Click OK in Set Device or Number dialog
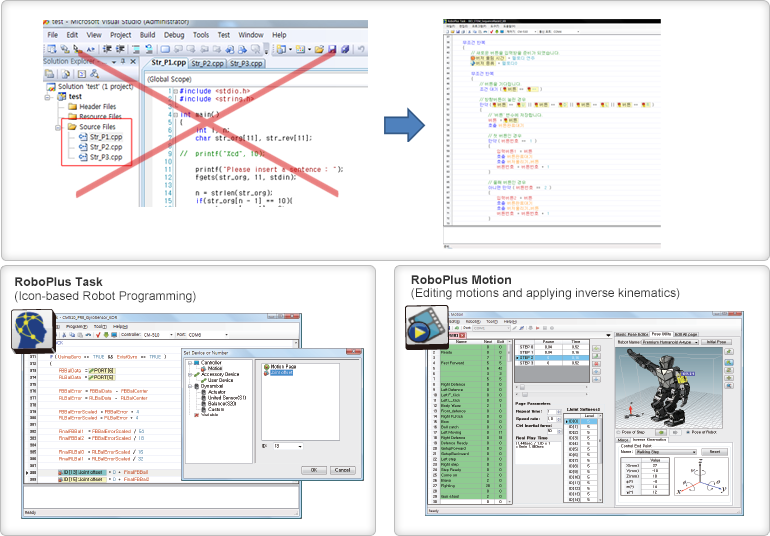The image size is (770, 536). pyautogui.click(x=314, y=470)
